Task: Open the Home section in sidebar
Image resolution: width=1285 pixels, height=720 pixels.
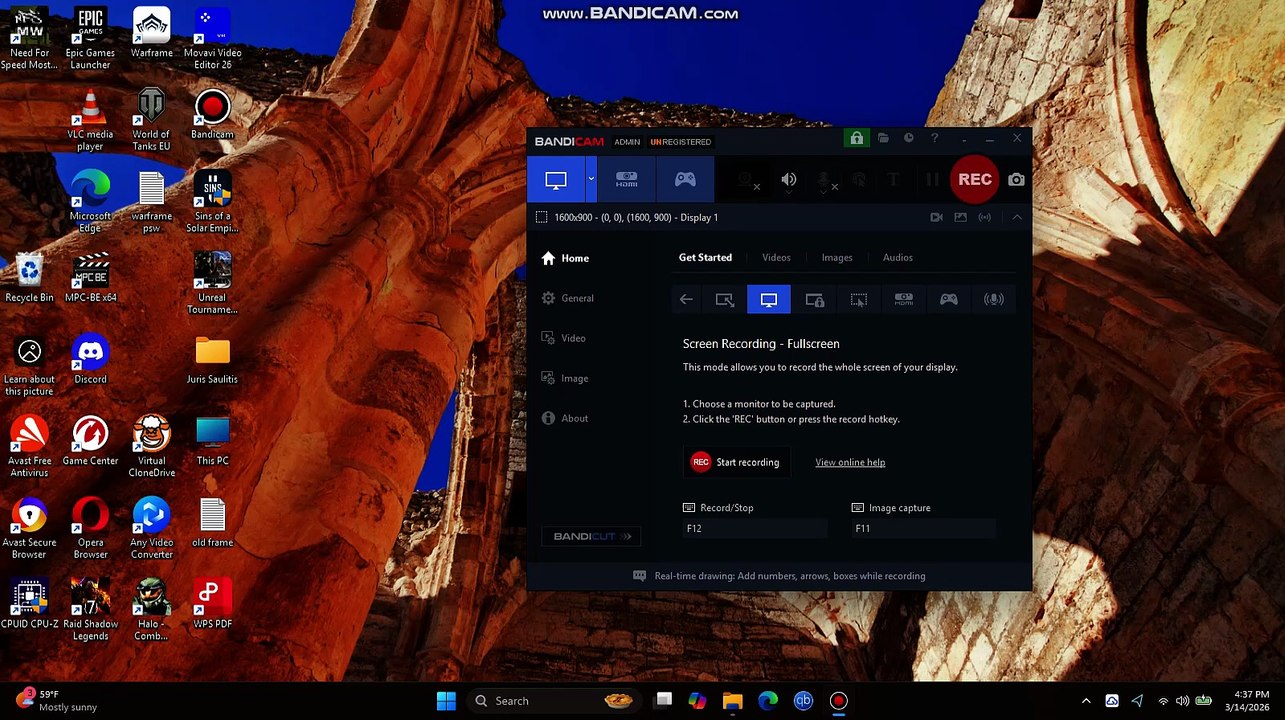Action: click(x=565, y=258)
